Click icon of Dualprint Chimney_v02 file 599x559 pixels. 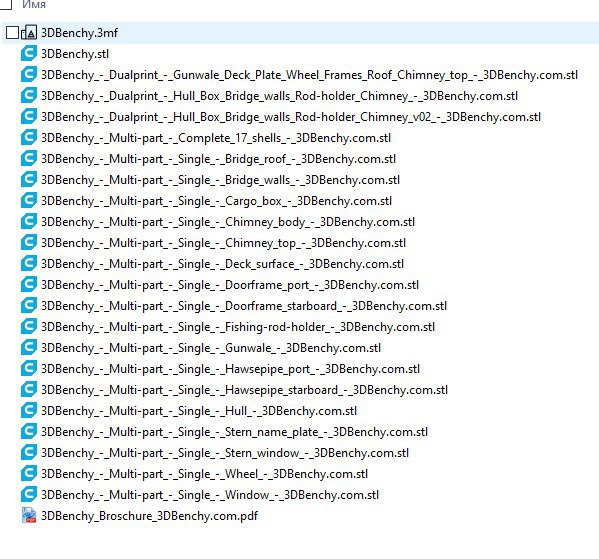[29, 117]
